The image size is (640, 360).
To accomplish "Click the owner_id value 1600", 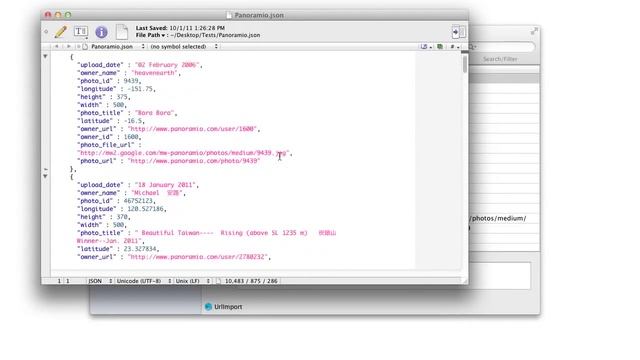I will click(x=131, y=137).
